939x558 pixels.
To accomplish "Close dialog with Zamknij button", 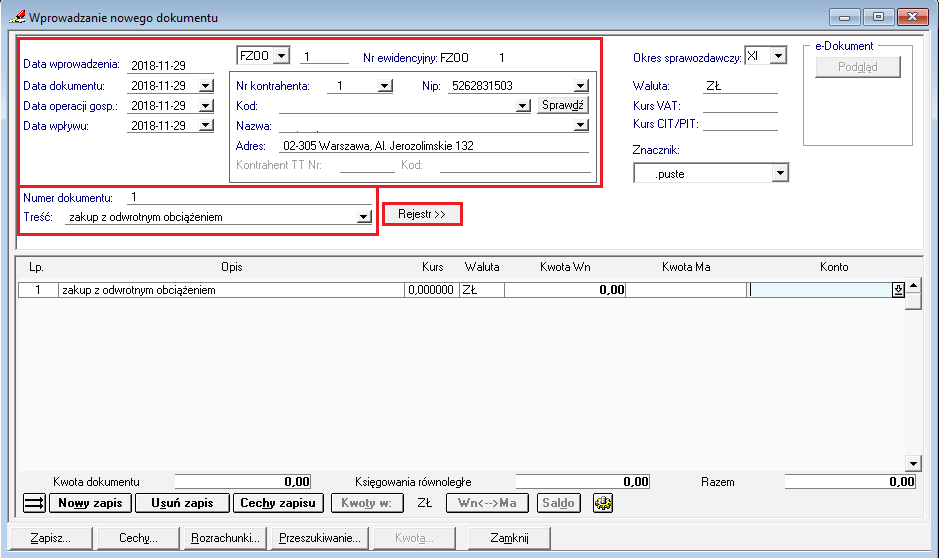I will (509, 538).
